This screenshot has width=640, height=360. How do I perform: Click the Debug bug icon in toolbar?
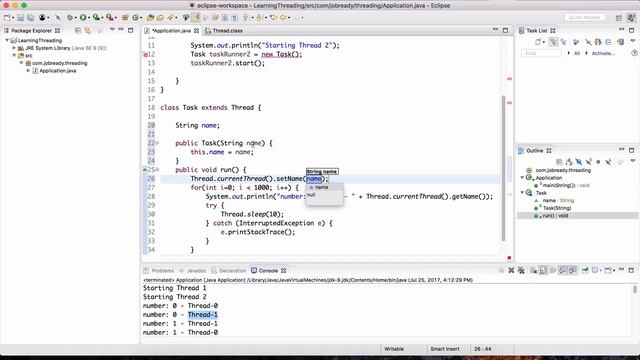[x=70, y=18]
